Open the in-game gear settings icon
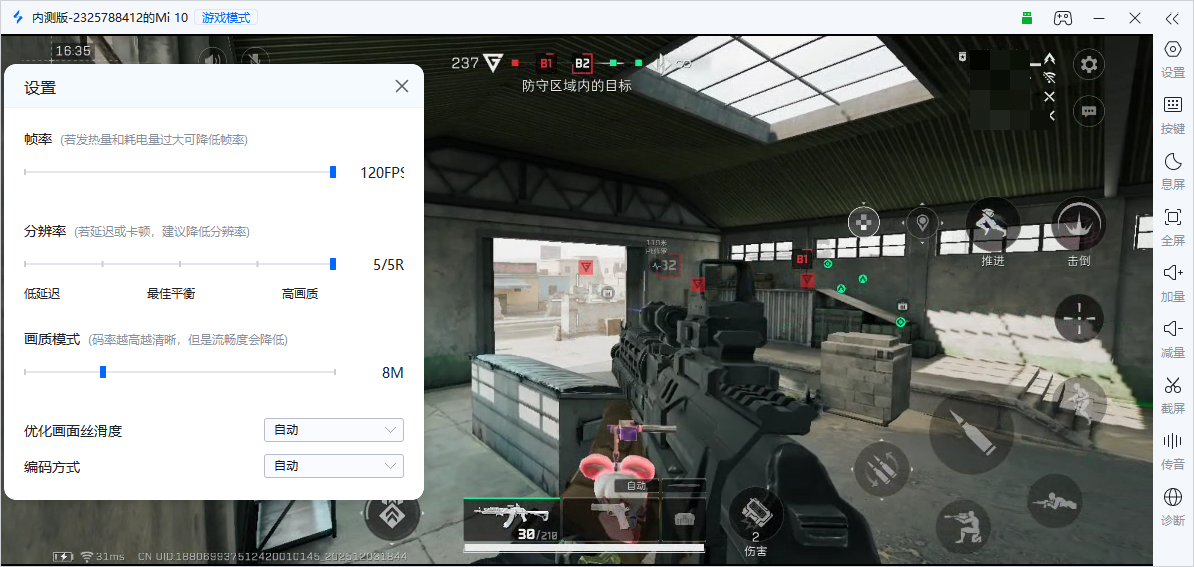1194x567 pixels. pos(1088,65)
